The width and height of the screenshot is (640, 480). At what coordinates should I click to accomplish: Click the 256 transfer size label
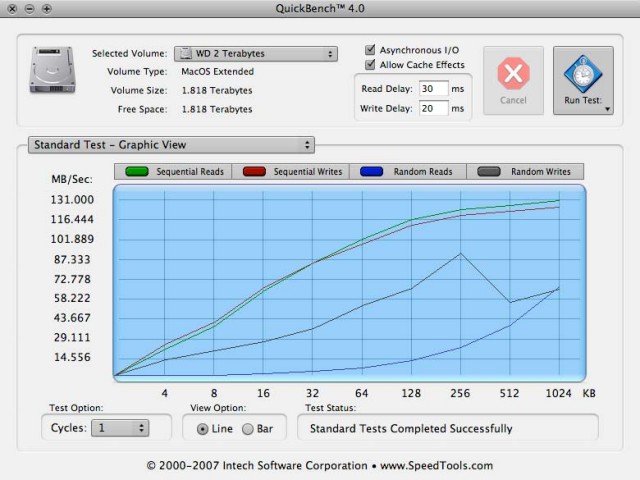(x=460, y=393)
